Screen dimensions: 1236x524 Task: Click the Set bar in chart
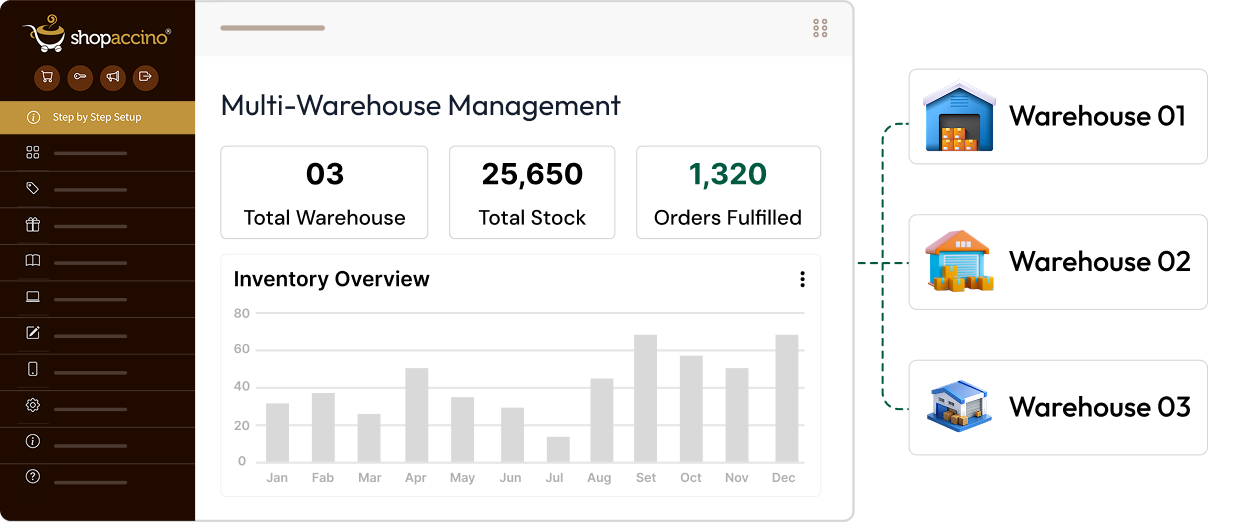(646, 398)
